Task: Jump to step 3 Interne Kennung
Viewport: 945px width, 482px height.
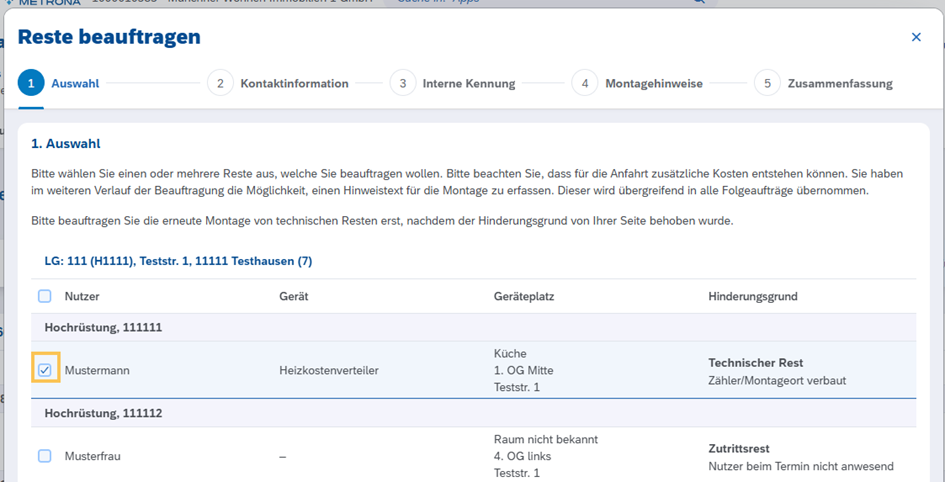Action: click(x=403, y=84)
